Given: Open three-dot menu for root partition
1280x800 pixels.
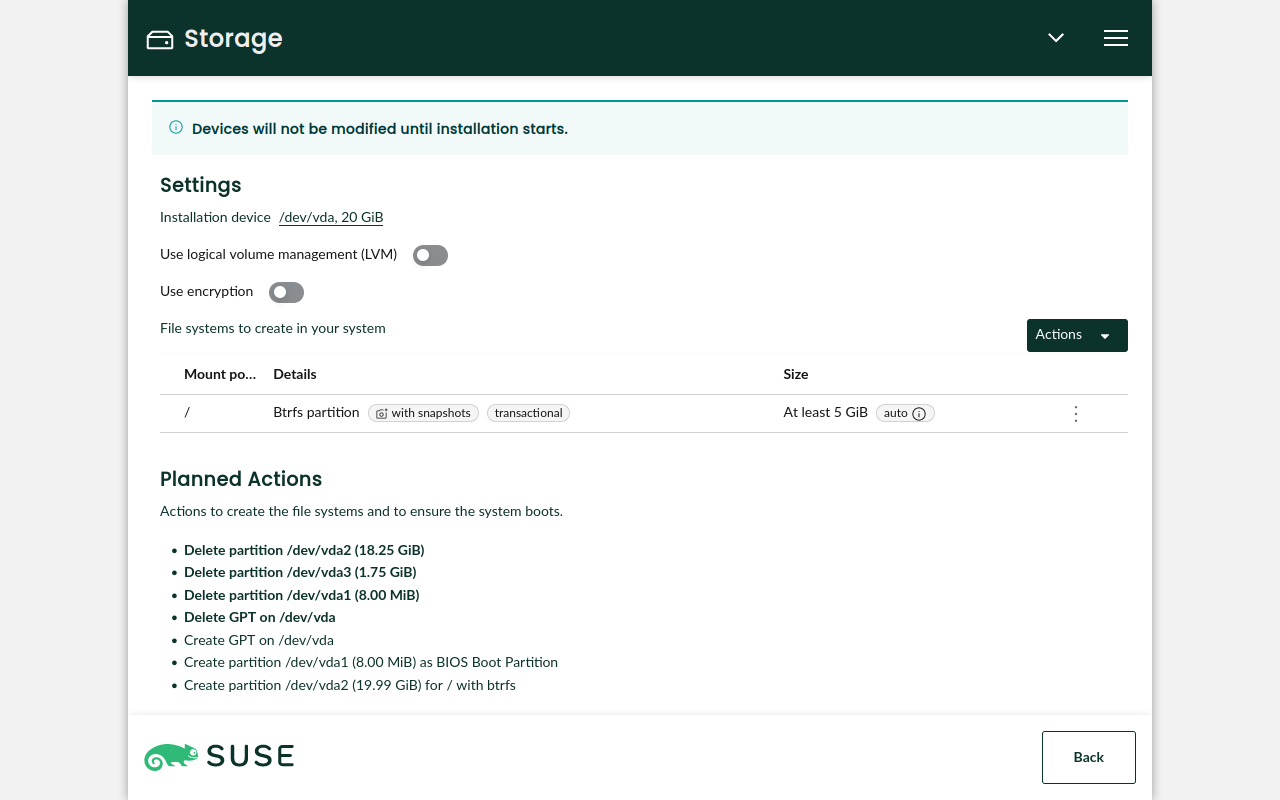Looking at the screenshot, I should tap(1076, 413).
